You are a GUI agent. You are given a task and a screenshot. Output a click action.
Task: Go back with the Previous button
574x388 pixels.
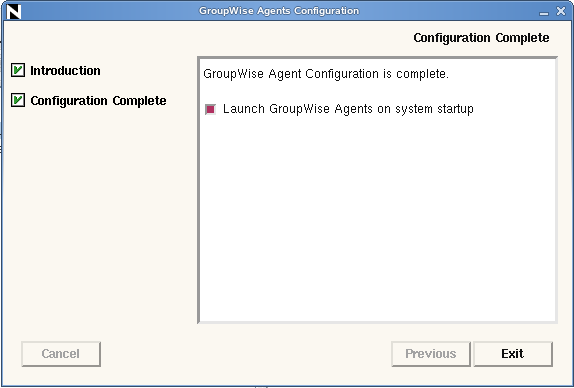coord(430,354)
